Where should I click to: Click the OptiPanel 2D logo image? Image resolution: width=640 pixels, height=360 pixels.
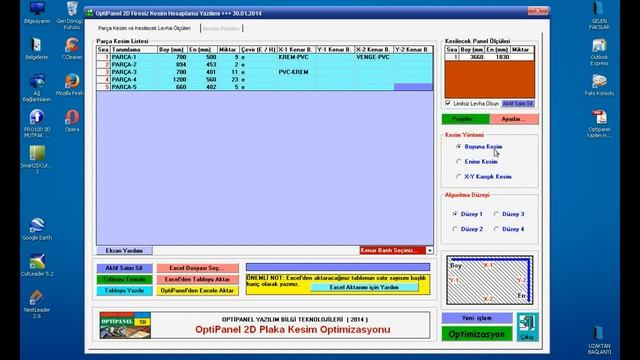(125, 325)
